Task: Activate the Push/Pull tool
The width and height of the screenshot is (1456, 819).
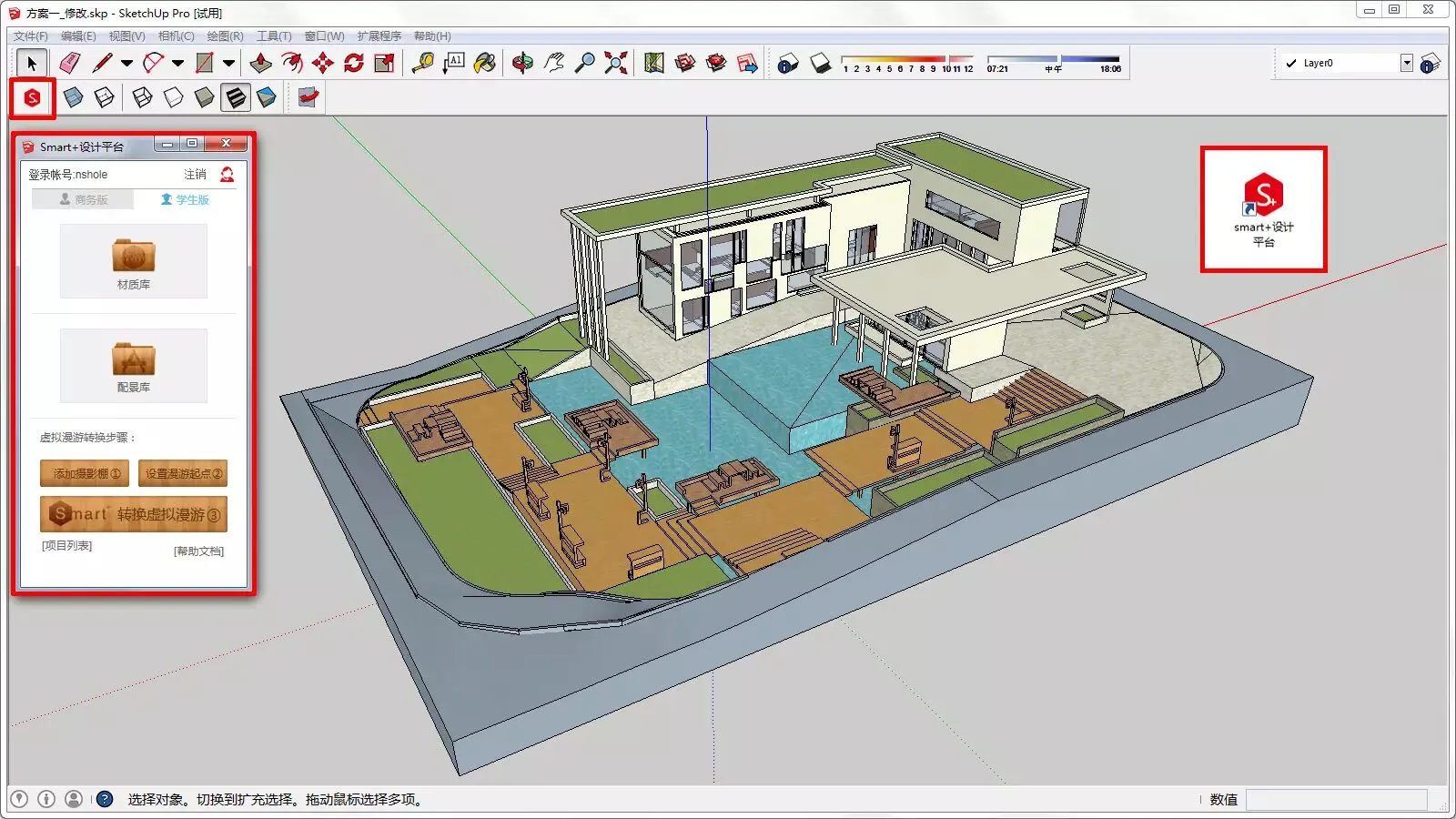Action: [261, 63]
